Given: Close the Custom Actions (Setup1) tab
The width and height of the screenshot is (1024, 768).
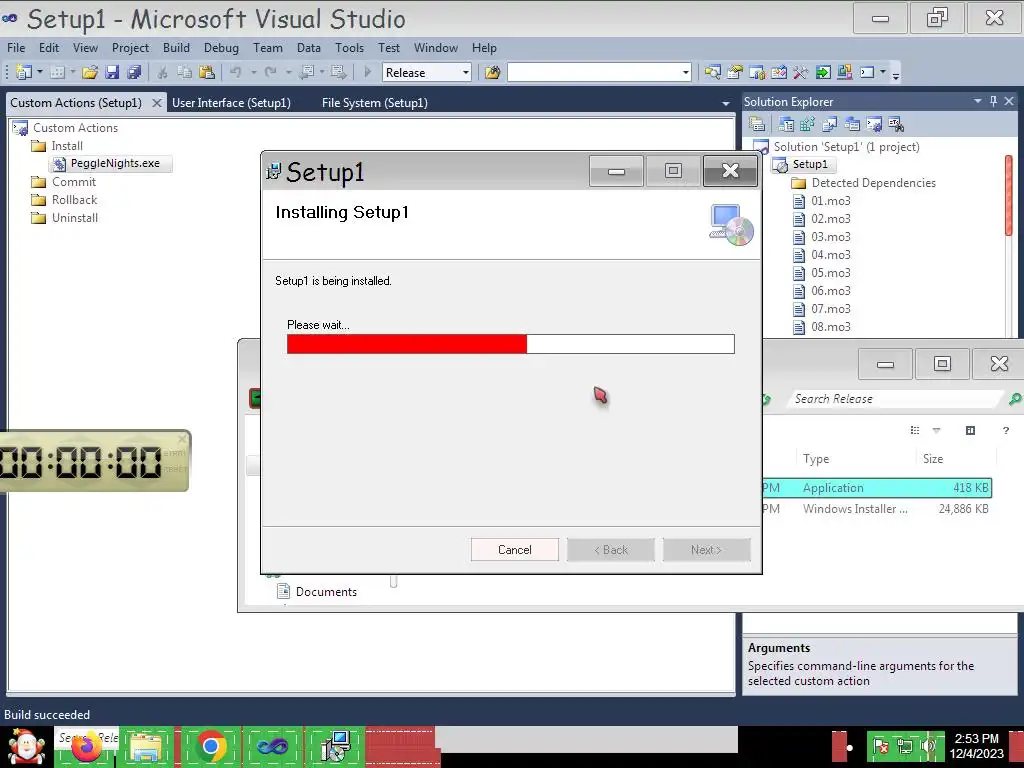Looking at the screenshot, I should (x=157, y=103).
